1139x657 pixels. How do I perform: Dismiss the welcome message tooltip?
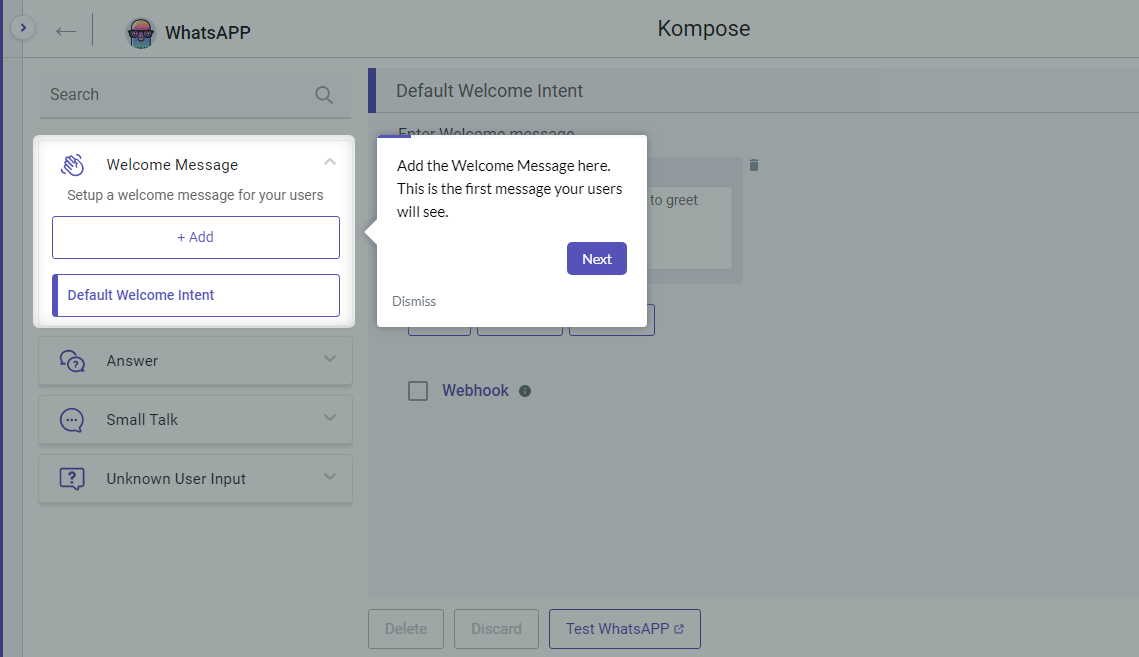point(414,301)
